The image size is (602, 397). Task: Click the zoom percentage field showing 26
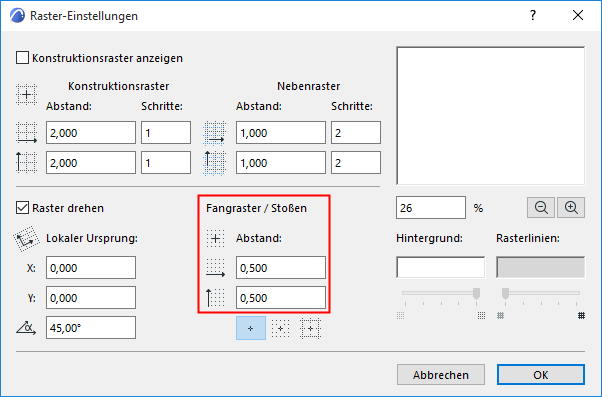point(431,208)
